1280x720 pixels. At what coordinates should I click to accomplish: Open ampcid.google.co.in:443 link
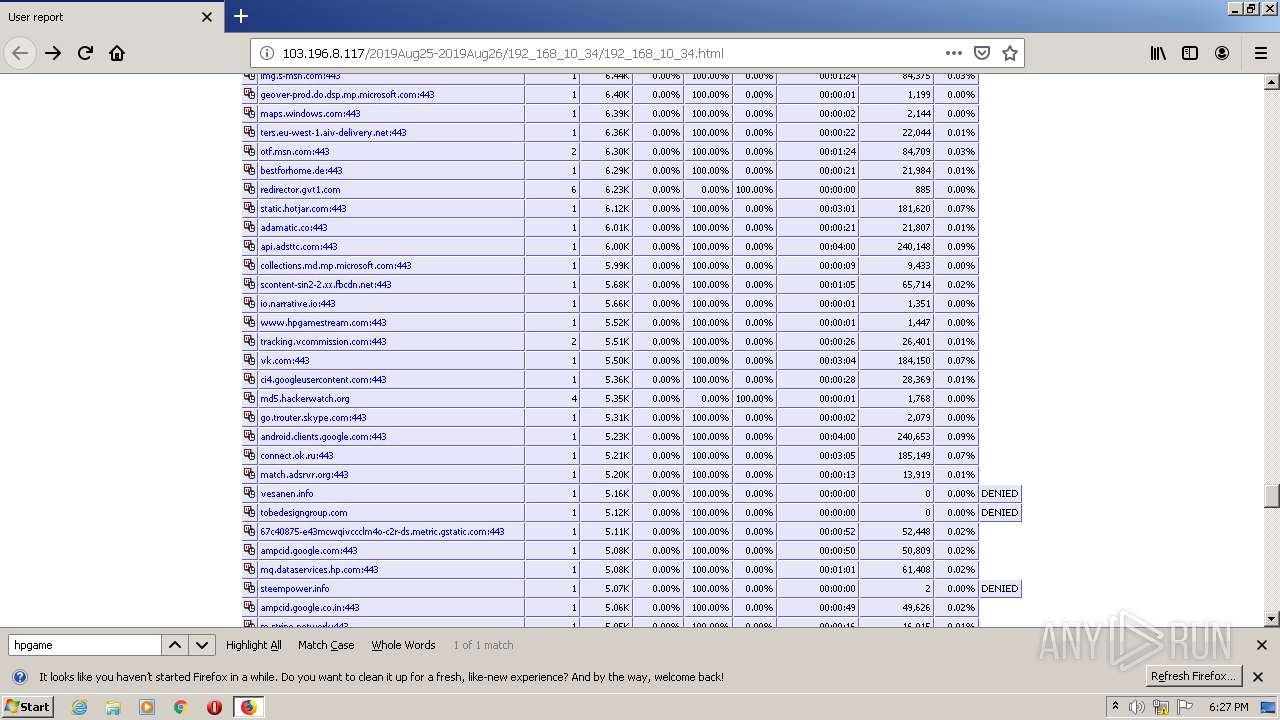(x=310, y=607)
